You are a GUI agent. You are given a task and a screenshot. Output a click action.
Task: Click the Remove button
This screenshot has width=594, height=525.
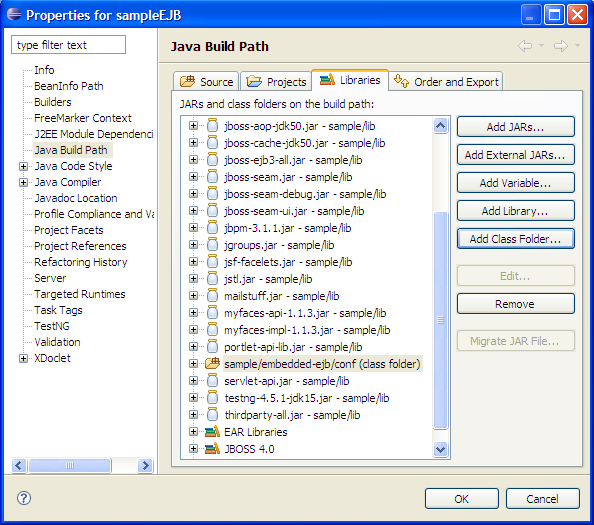(x=516, y=304)
